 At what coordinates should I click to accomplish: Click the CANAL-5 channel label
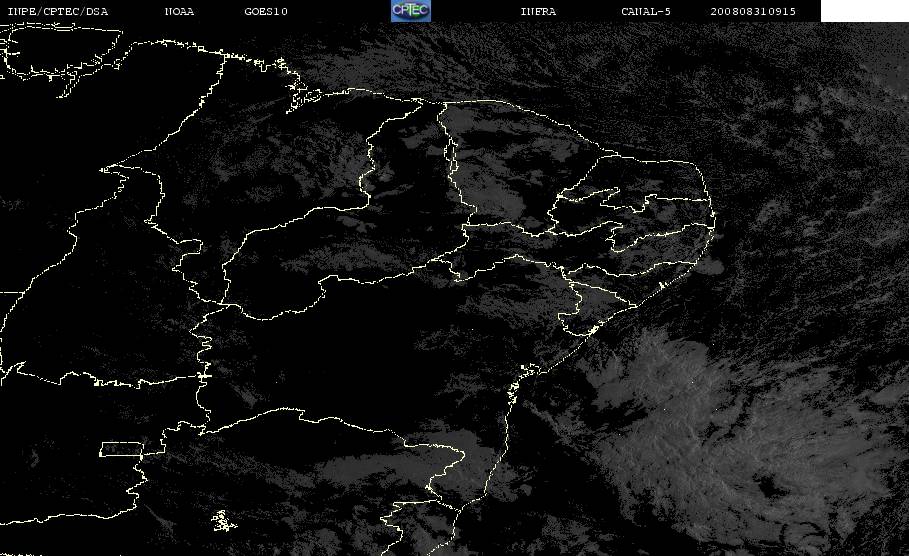point(646,11)
